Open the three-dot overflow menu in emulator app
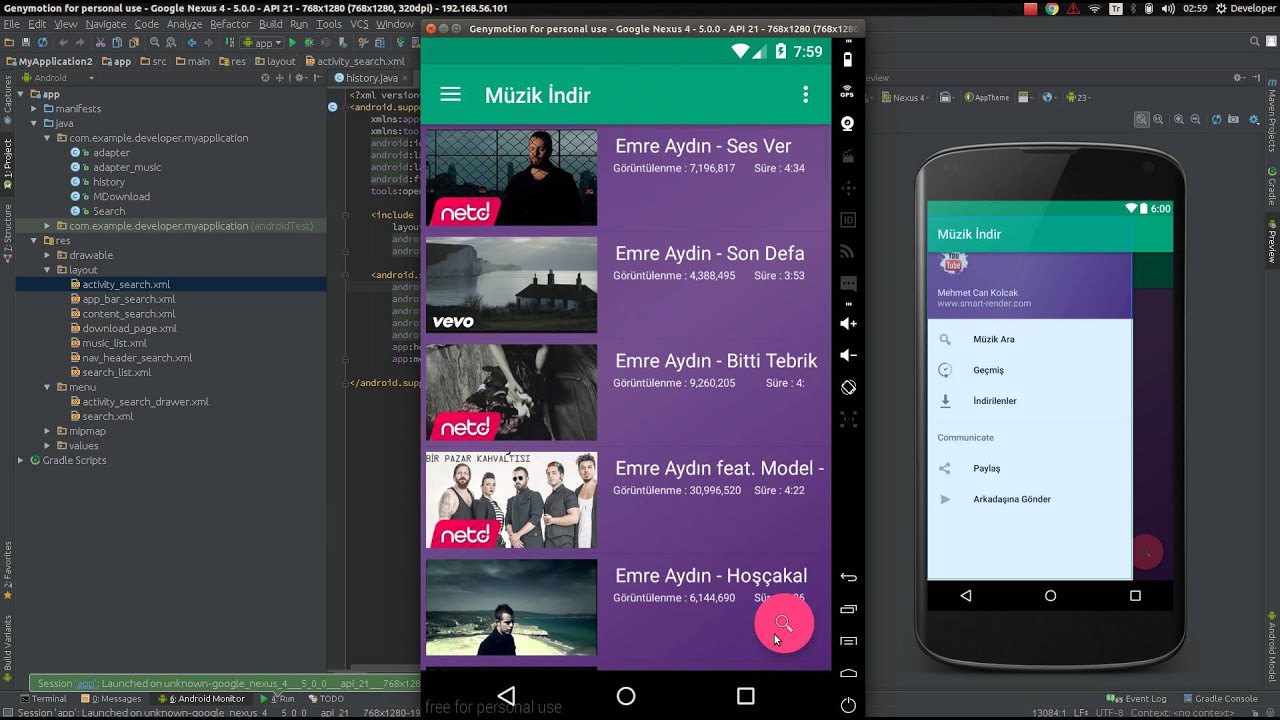 (805, 94)
